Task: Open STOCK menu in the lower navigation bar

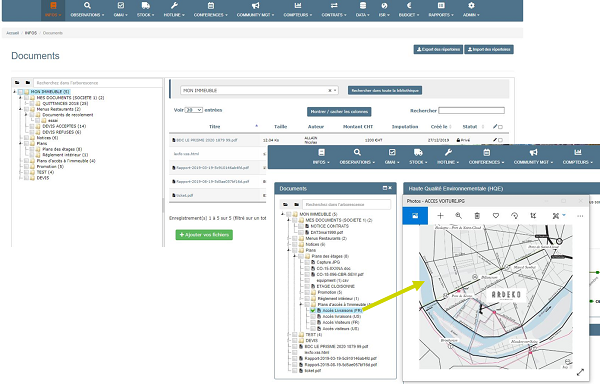Action: (418, 157)
